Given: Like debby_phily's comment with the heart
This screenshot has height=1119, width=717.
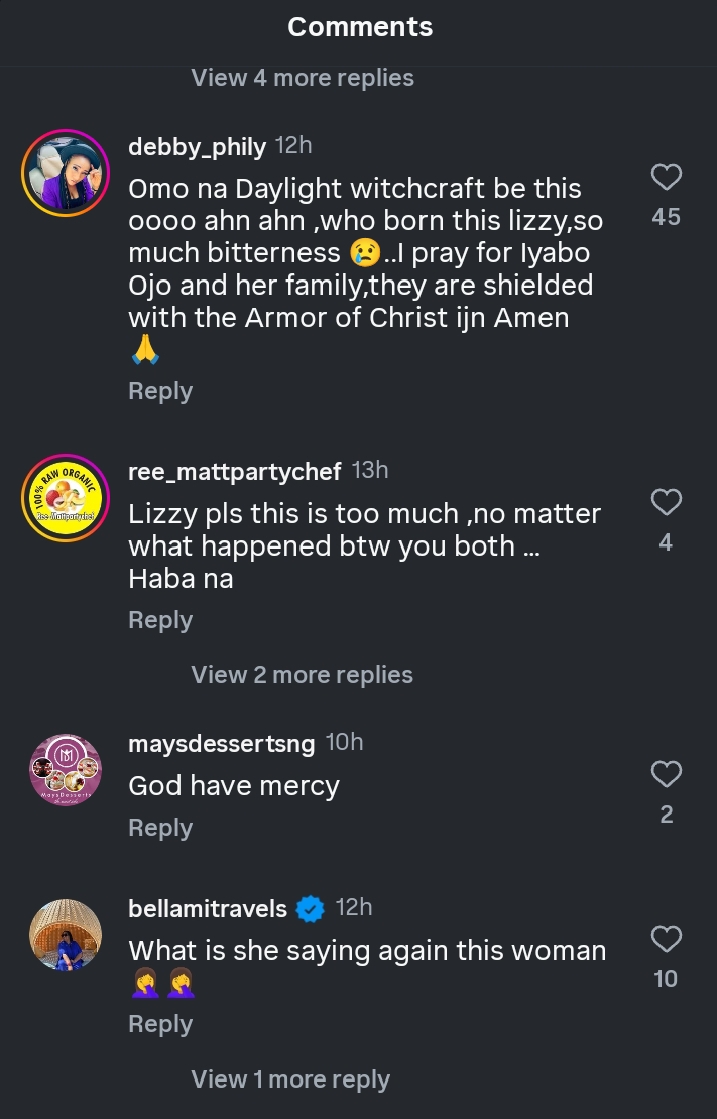Looking at the screenshot, I should [x=666, y=178].
